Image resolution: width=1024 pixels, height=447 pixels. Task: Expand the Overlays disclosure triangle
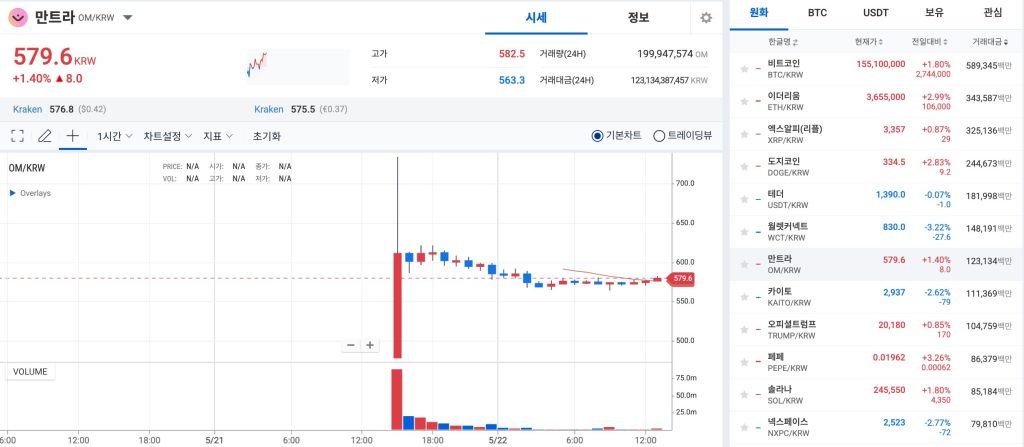pos(12,193)
